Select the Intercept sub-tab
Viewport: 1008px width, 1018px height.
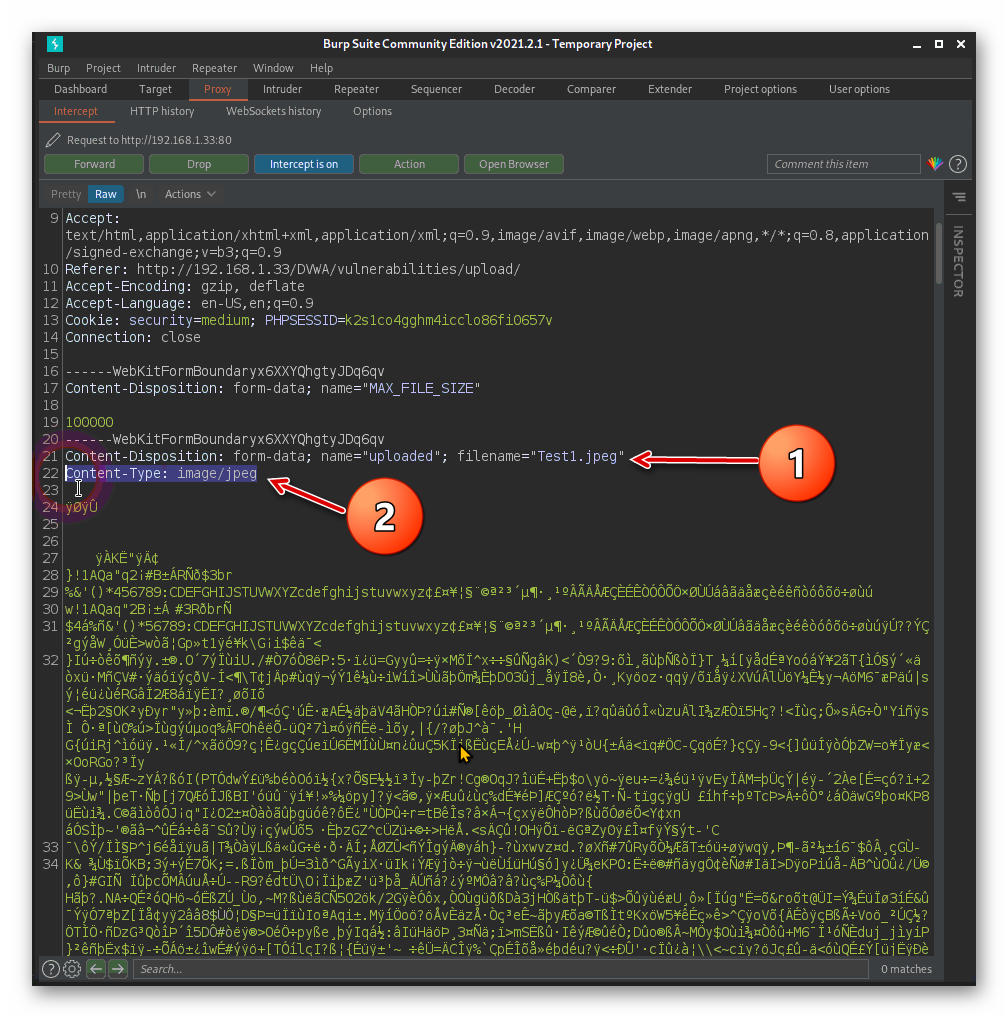point(76,112)
